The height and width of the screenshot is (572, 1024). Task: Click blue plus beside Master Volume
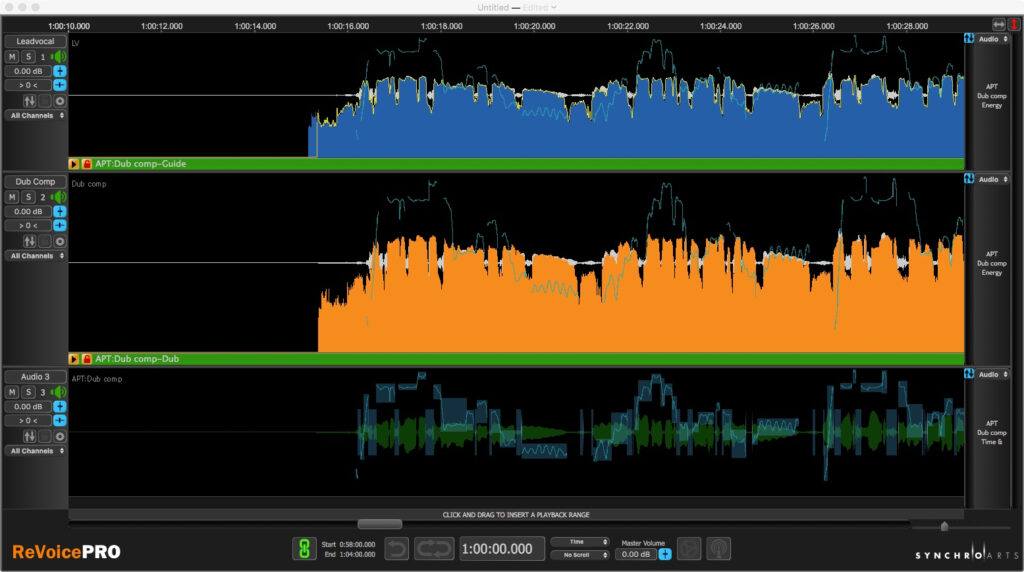tap(665, 554)
